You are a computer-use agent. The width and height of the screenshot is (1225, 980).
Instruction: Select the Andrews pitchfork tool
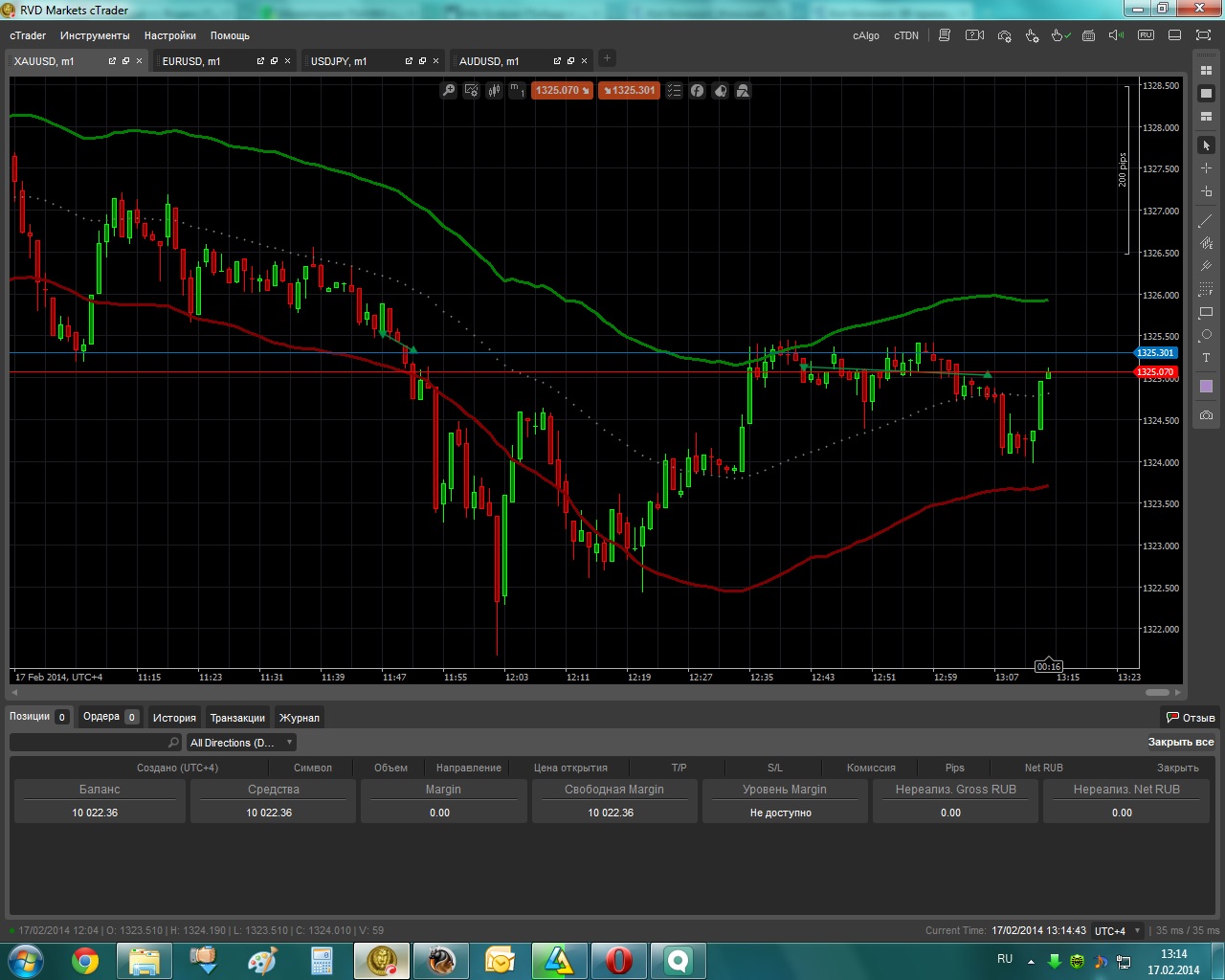pos(1206,266)
